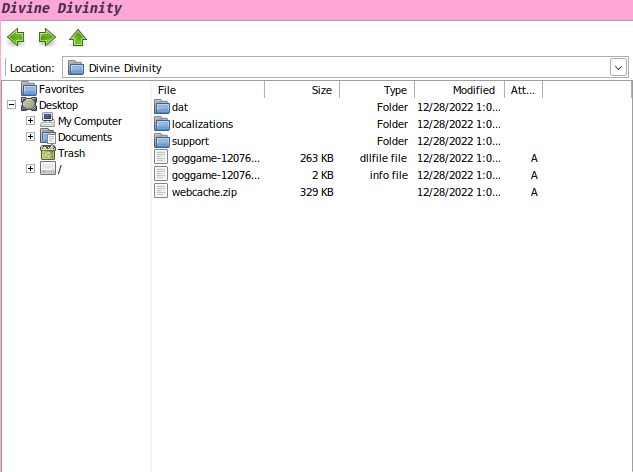Select Trash in the tree
The width and height of the screenshot is (633, 472).
(71, 153)
